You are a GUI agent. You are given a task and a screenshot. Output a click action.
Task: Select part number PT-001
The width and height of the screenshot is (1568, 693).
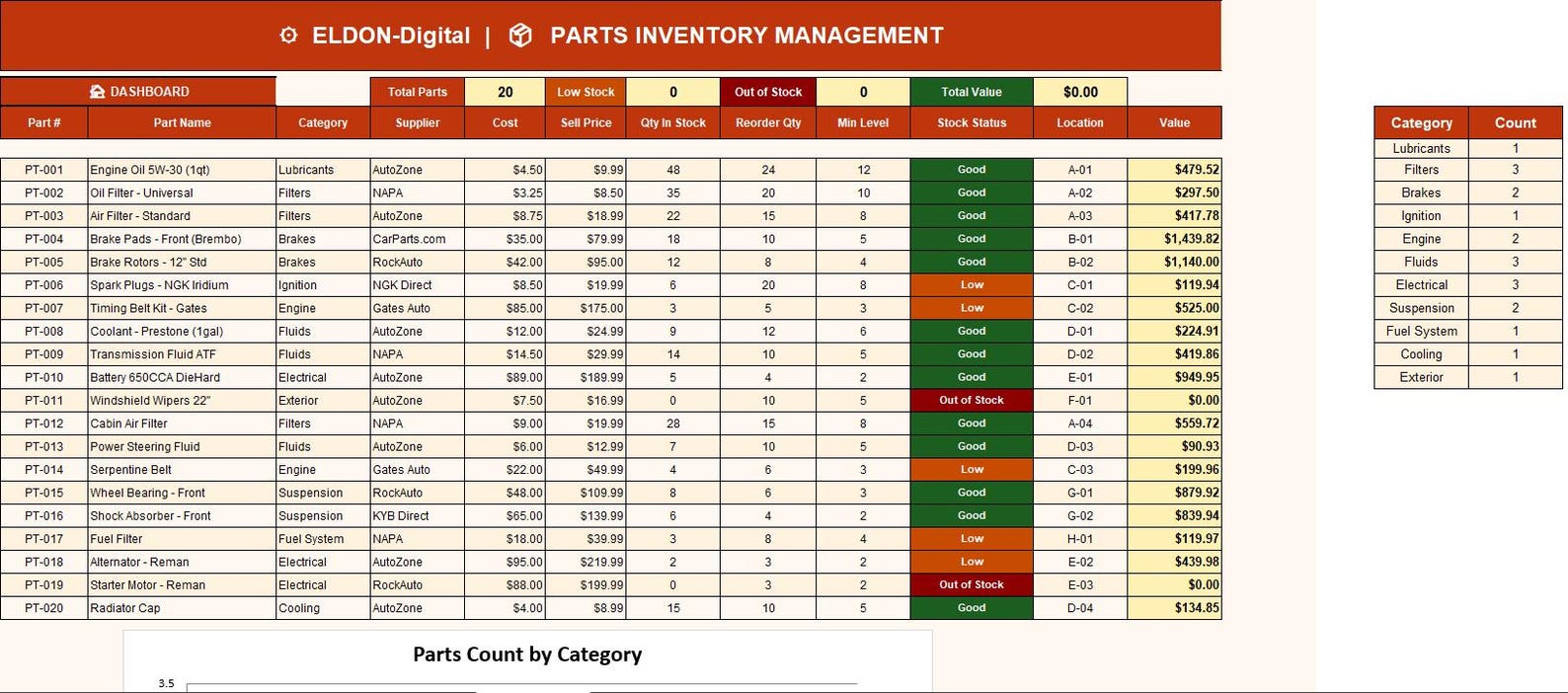pos(44,170)
